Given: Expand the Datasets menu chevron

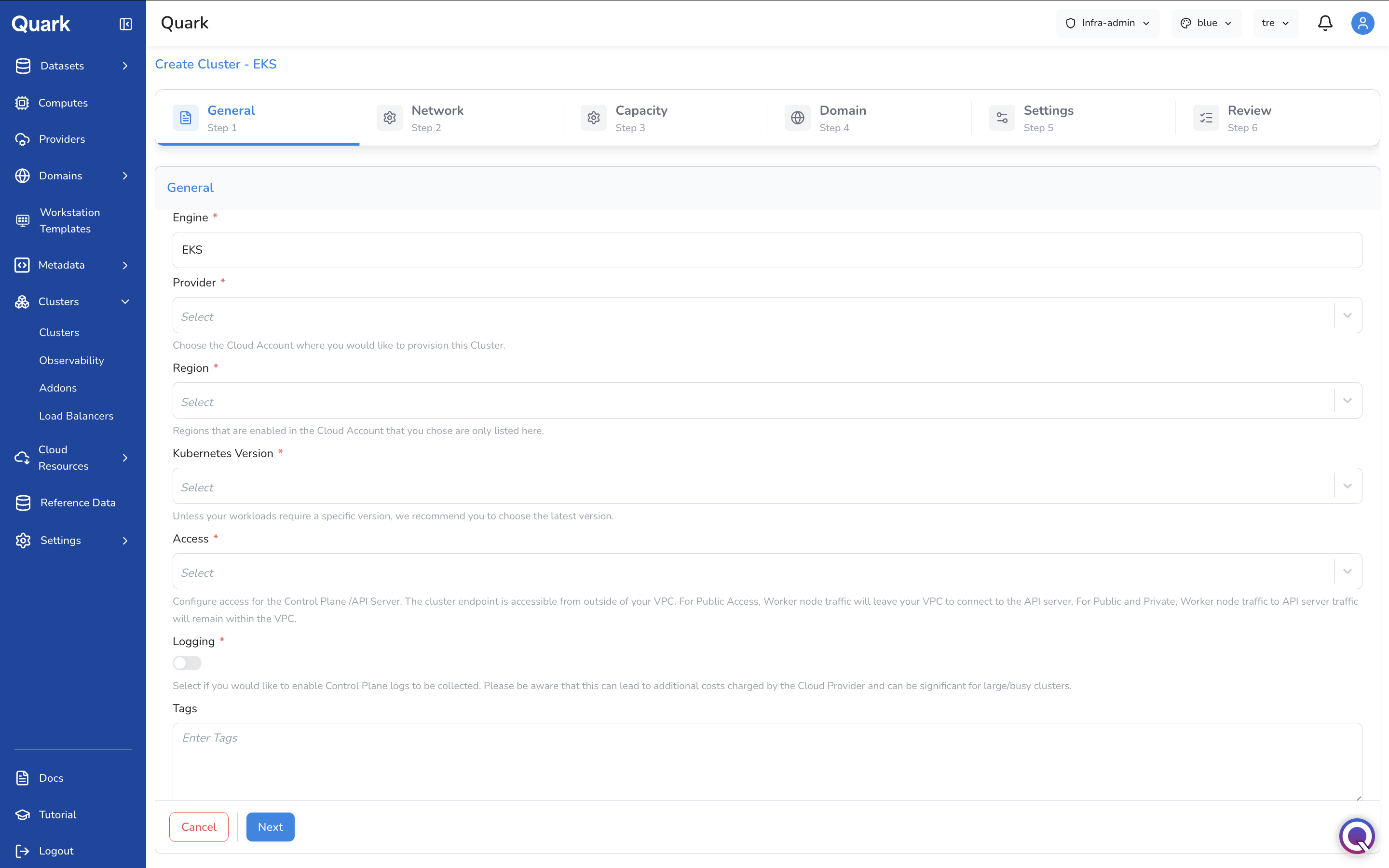Looking at the screenshot, I should 125,66.
